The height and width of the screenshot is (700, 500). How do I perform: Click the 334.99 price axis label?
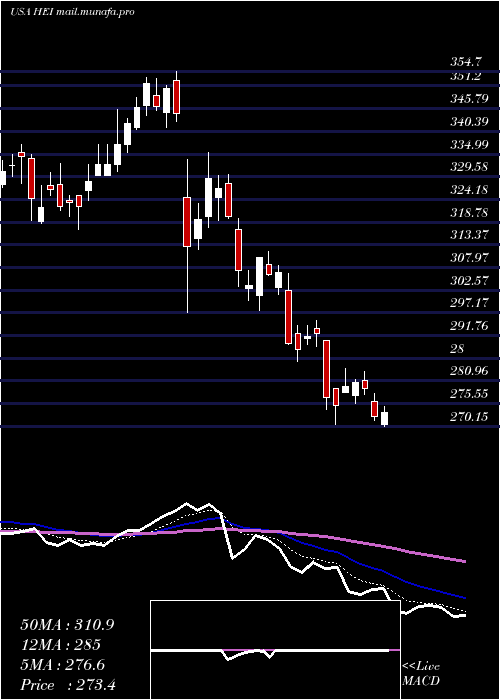click(469, 144)
